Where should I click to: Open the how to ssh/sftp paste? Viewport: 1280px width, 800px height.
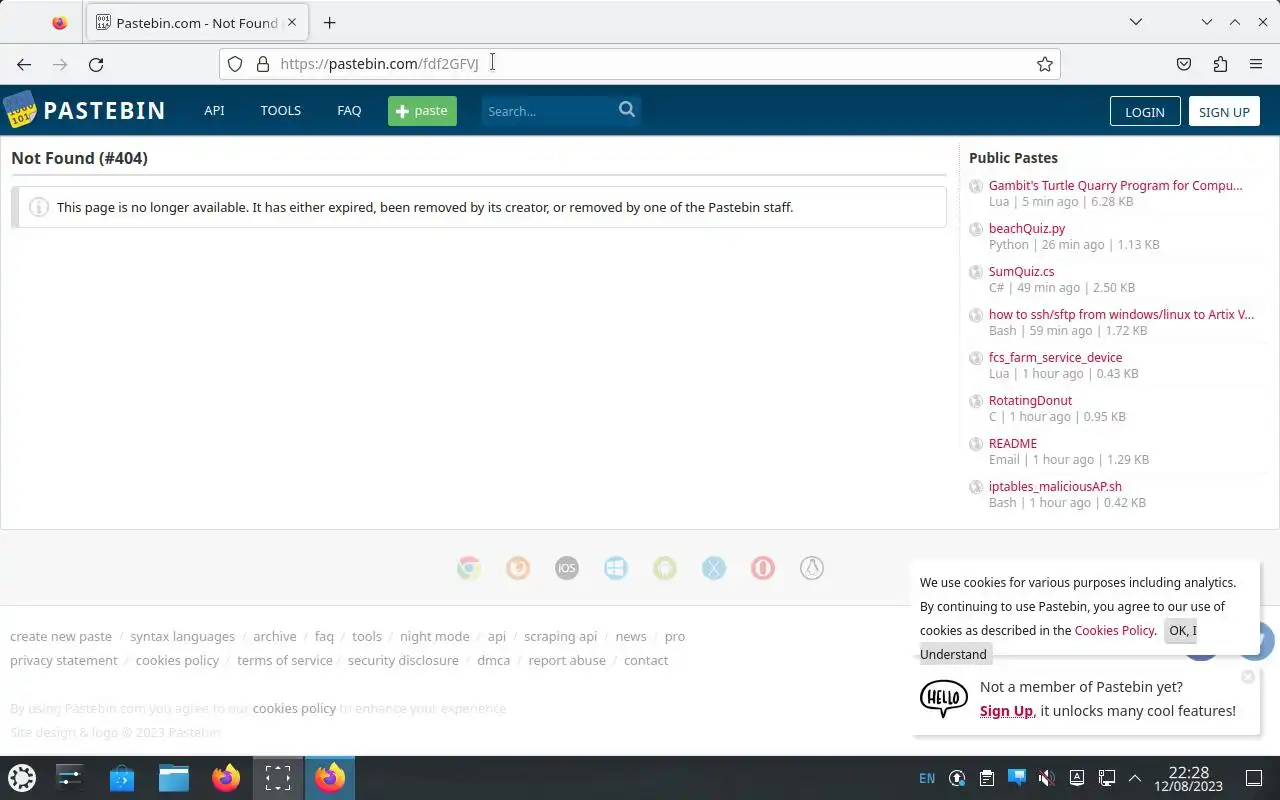tap(1121, 314)
